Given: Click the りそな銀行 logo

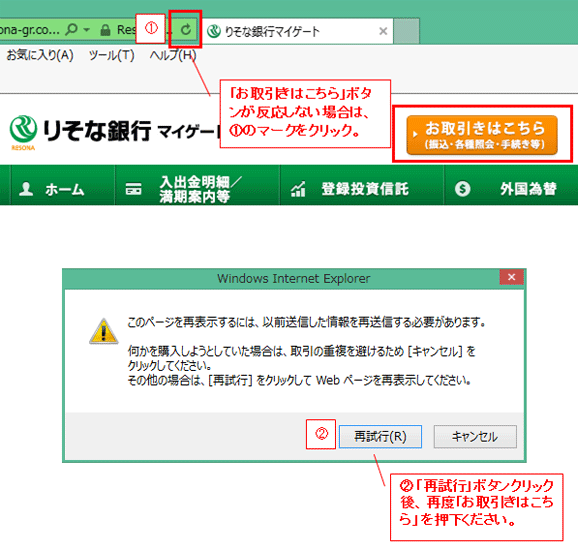Looking at the screenshot, I should pos(79,132).
